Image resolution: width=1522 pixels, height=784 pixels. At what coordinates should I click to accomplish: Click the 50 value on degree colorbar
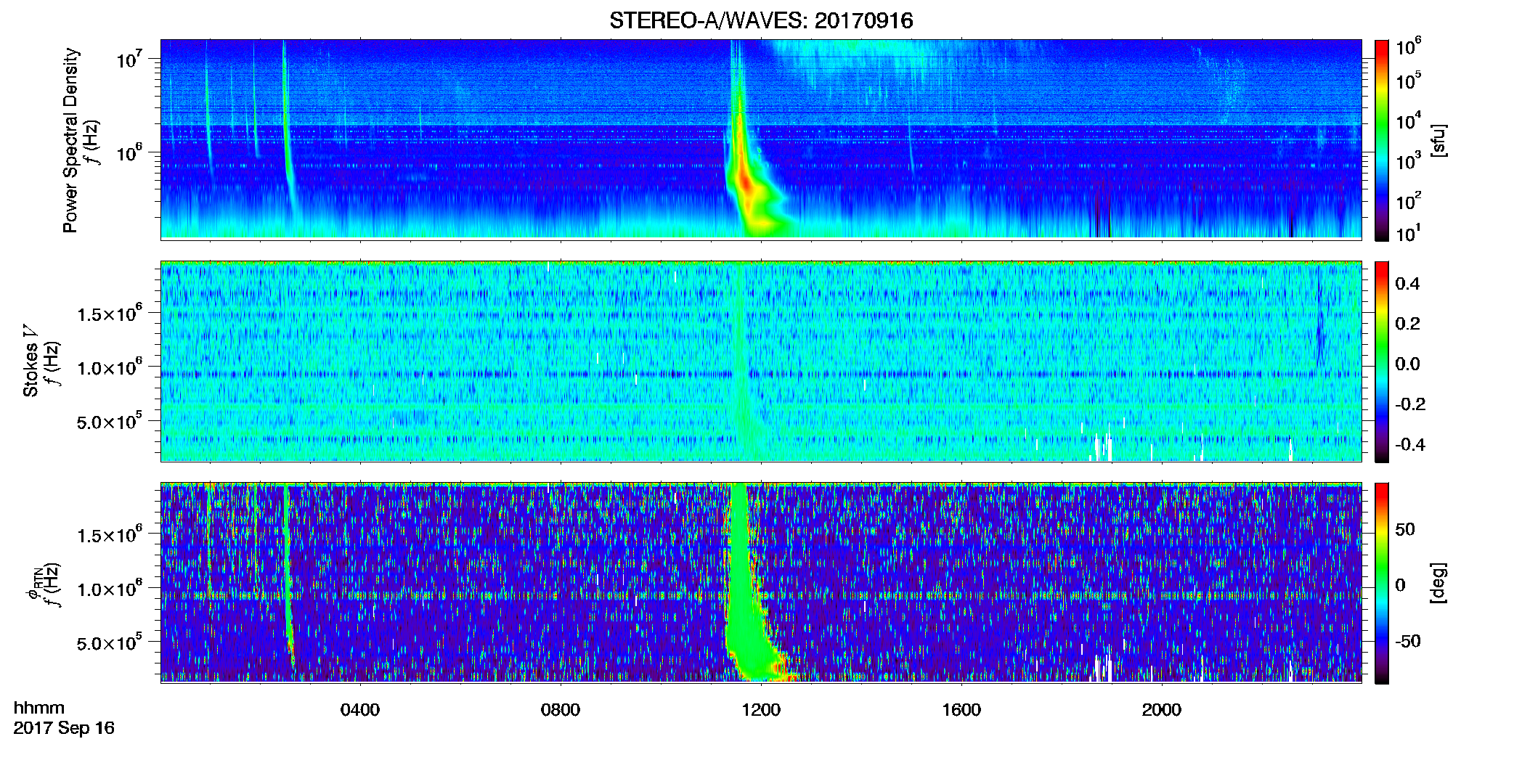point(1405,529)
